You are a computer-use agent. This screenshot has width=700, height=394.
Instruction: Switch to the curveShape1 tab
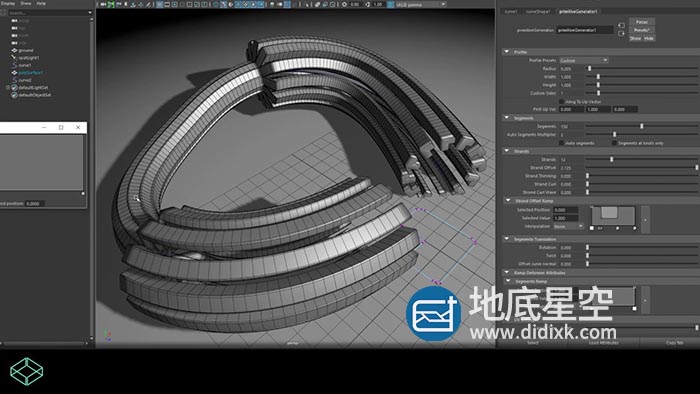(x=538, y=12)
